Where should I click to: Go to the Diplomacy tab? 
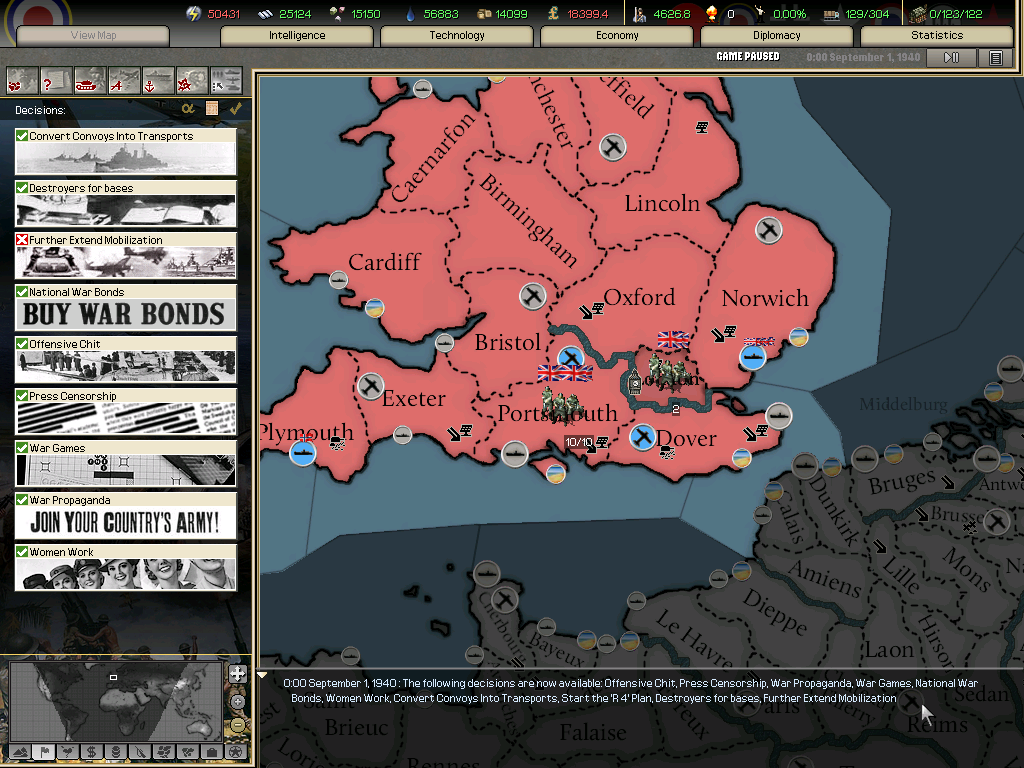pyautogui.click(x=776, y=35)
